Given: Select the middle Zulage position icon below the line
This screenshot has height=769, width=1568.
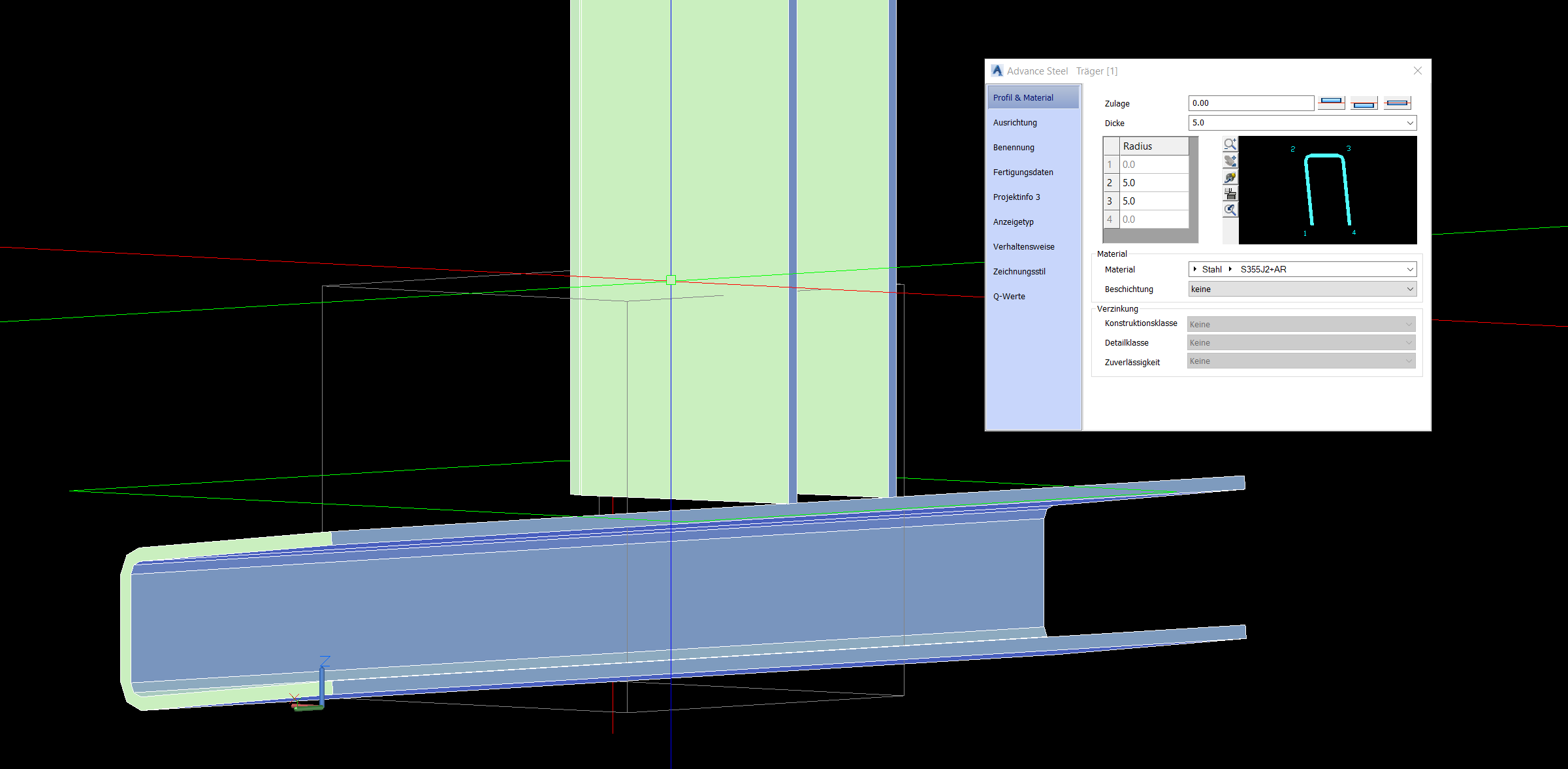Looking at the screenshot, I should (1364, 103).
